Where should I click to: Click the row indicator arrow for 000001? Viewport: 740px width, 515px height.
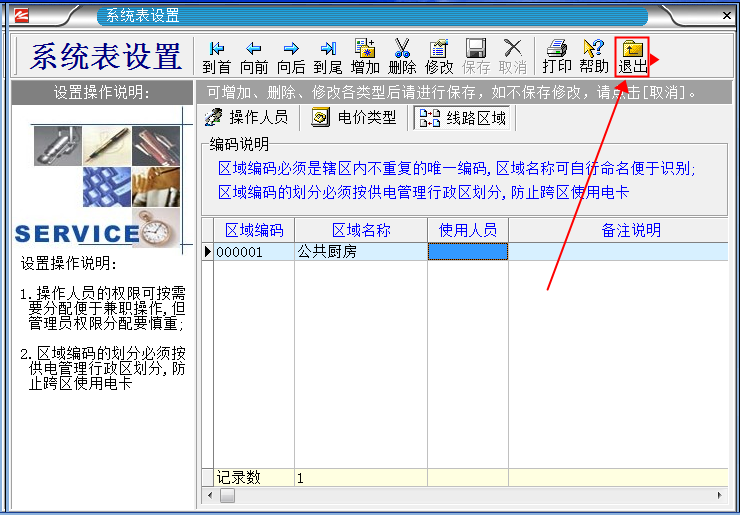point(207,252)
